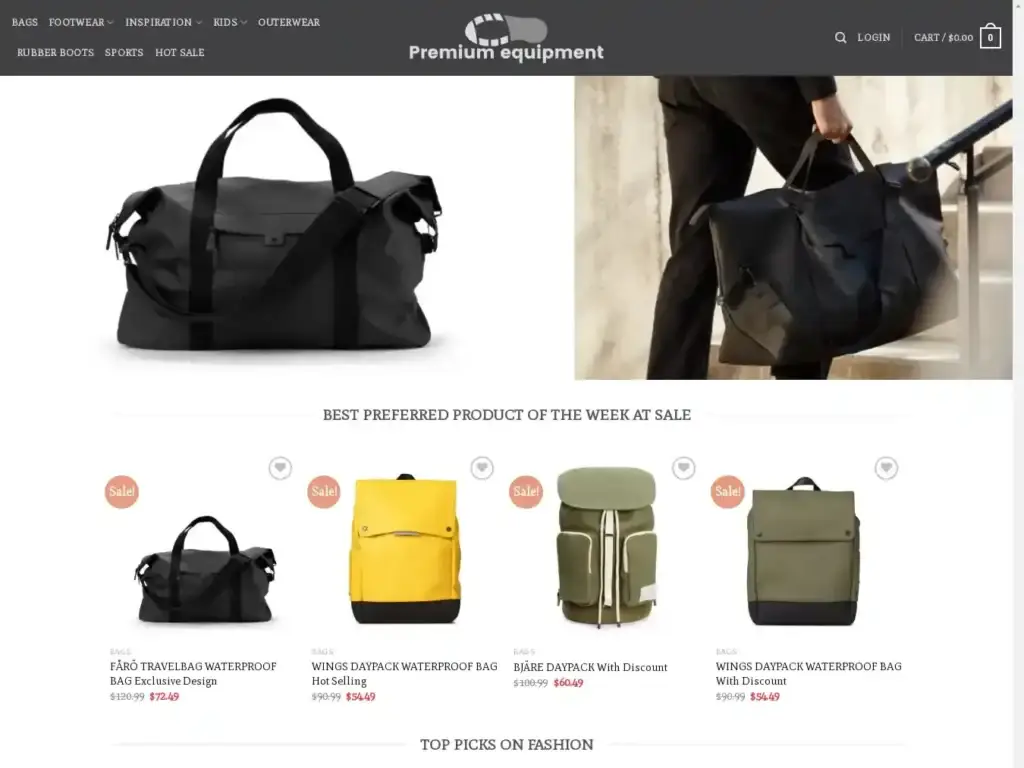The width and height of the screenshot is (1024, 768).
Task: Toggle wishlist heart on Bjäre Daypack
Action: 684,468
